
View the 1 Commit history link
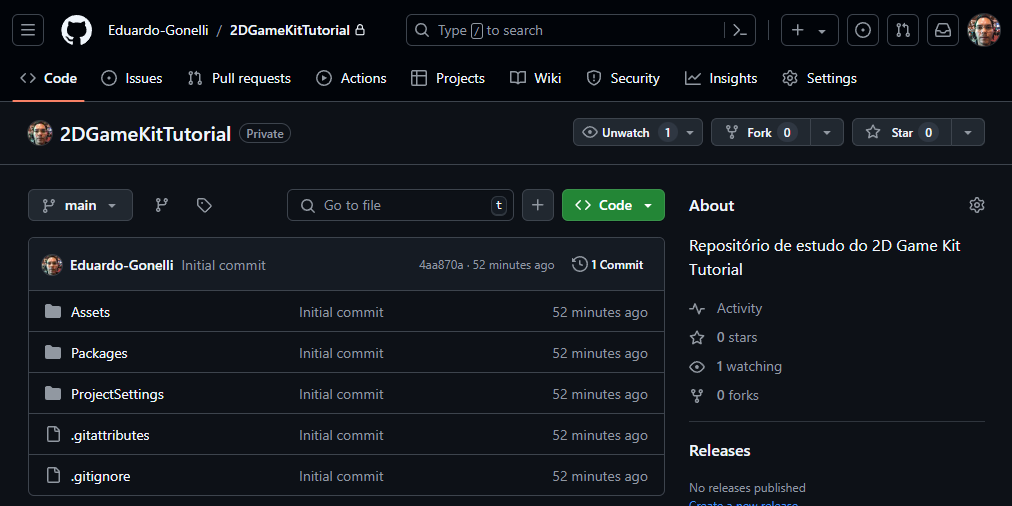point(608,265)
